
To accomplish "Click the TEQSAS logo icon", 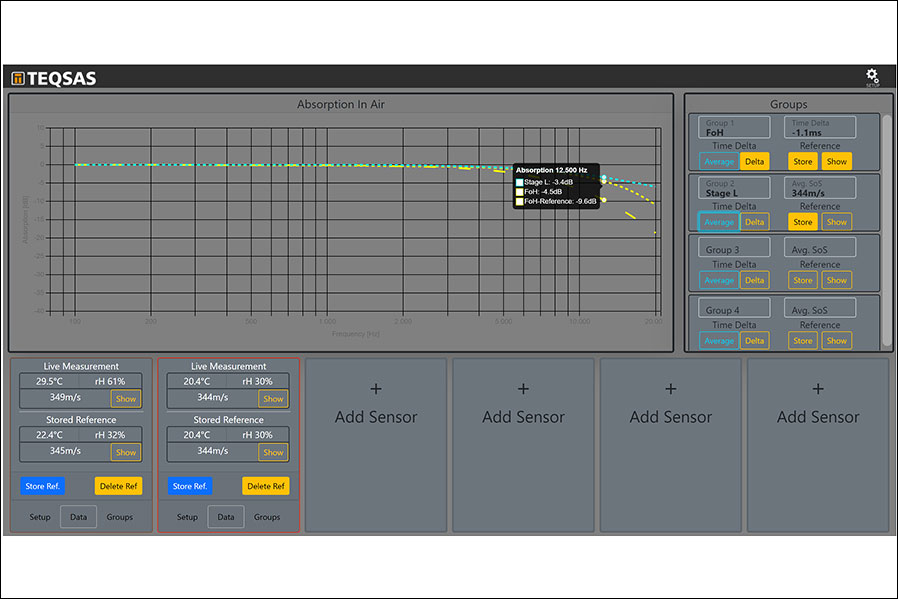I will (x=18, y=78).
